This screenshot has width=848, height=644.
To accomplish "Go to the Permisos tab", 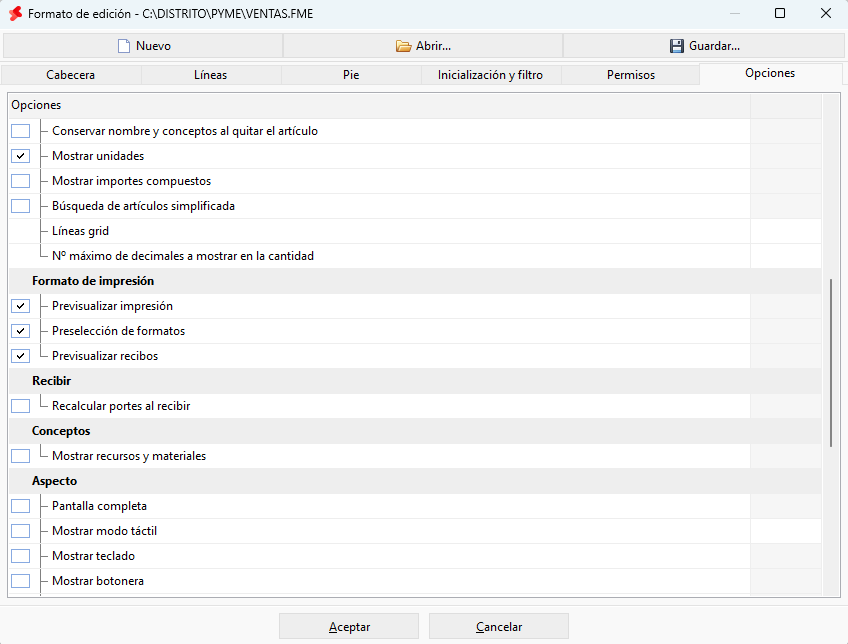I will coord(631,75).
